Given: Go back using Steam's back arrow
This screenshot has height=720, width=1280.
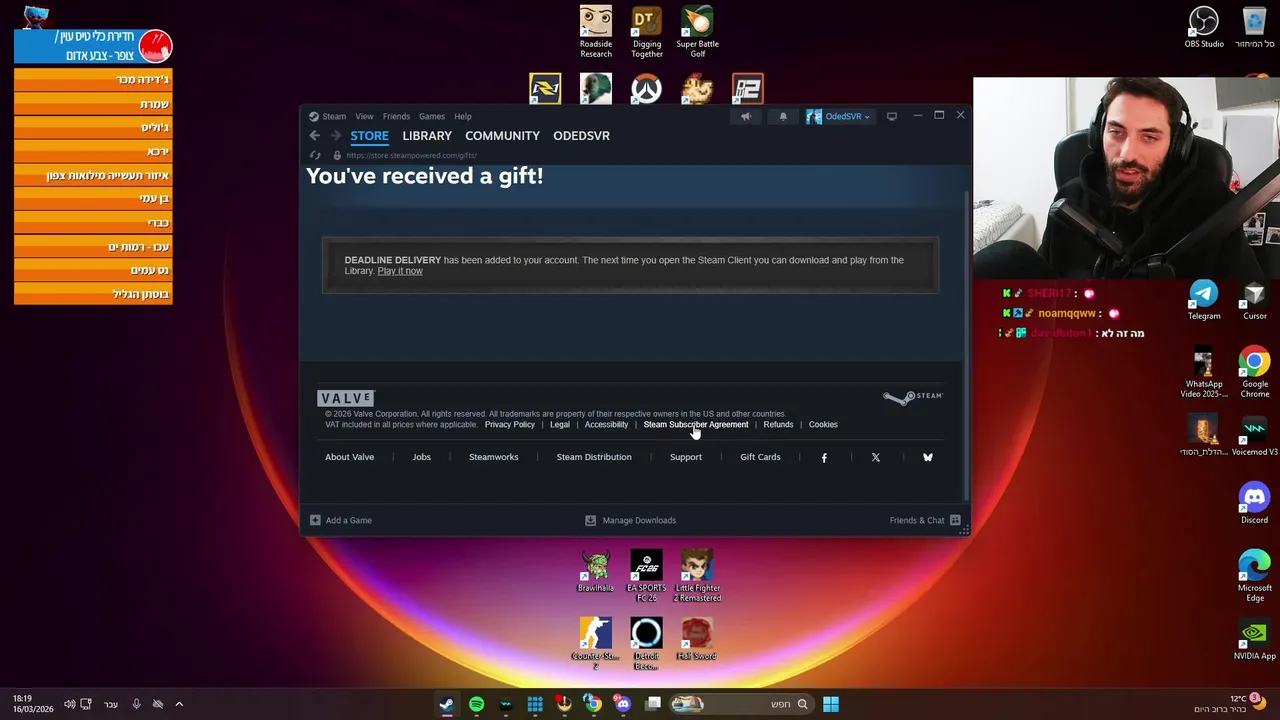Looking at the screenshot, I should 314,135.
